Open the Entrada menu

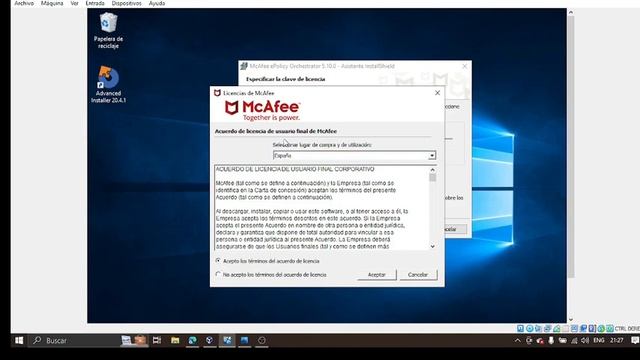click(95, 3)
